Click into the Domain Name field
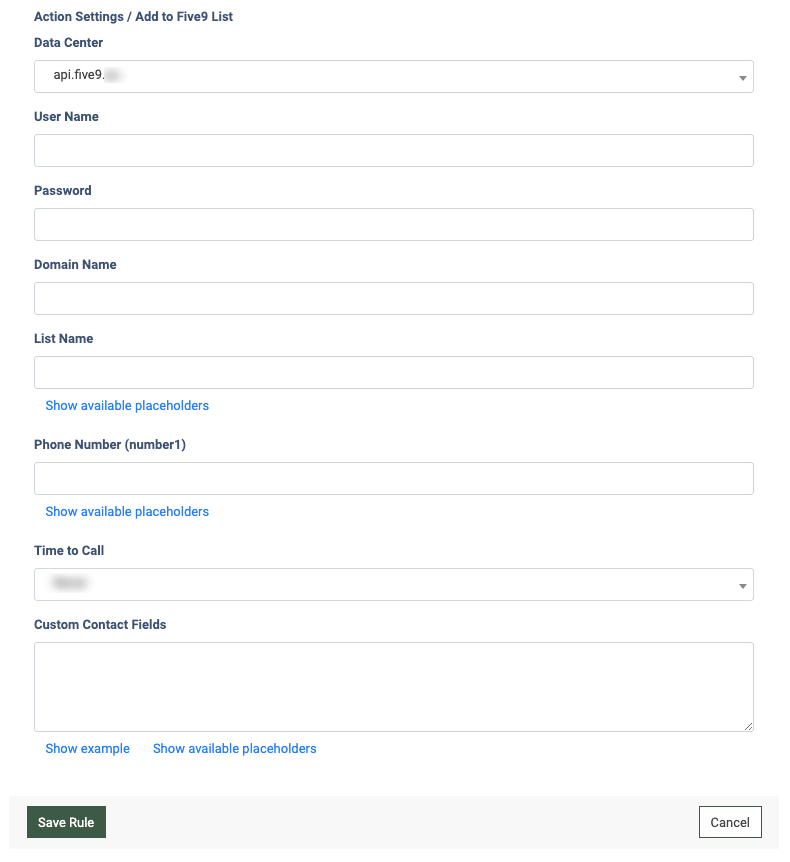The height and width of the screenshot is (862, 790). click(x=393, y=298)
